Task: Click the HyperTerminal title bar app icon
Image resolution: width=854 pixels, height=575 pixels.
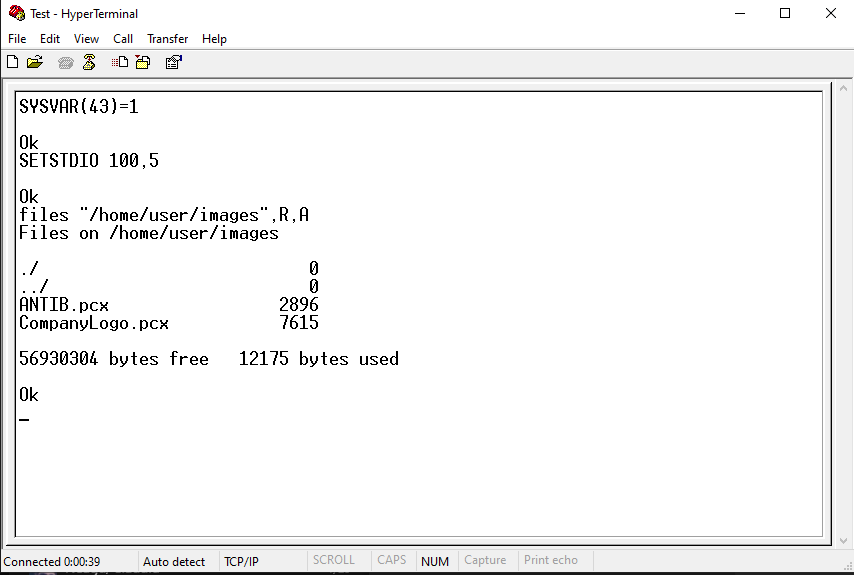Action: (17, 13)
